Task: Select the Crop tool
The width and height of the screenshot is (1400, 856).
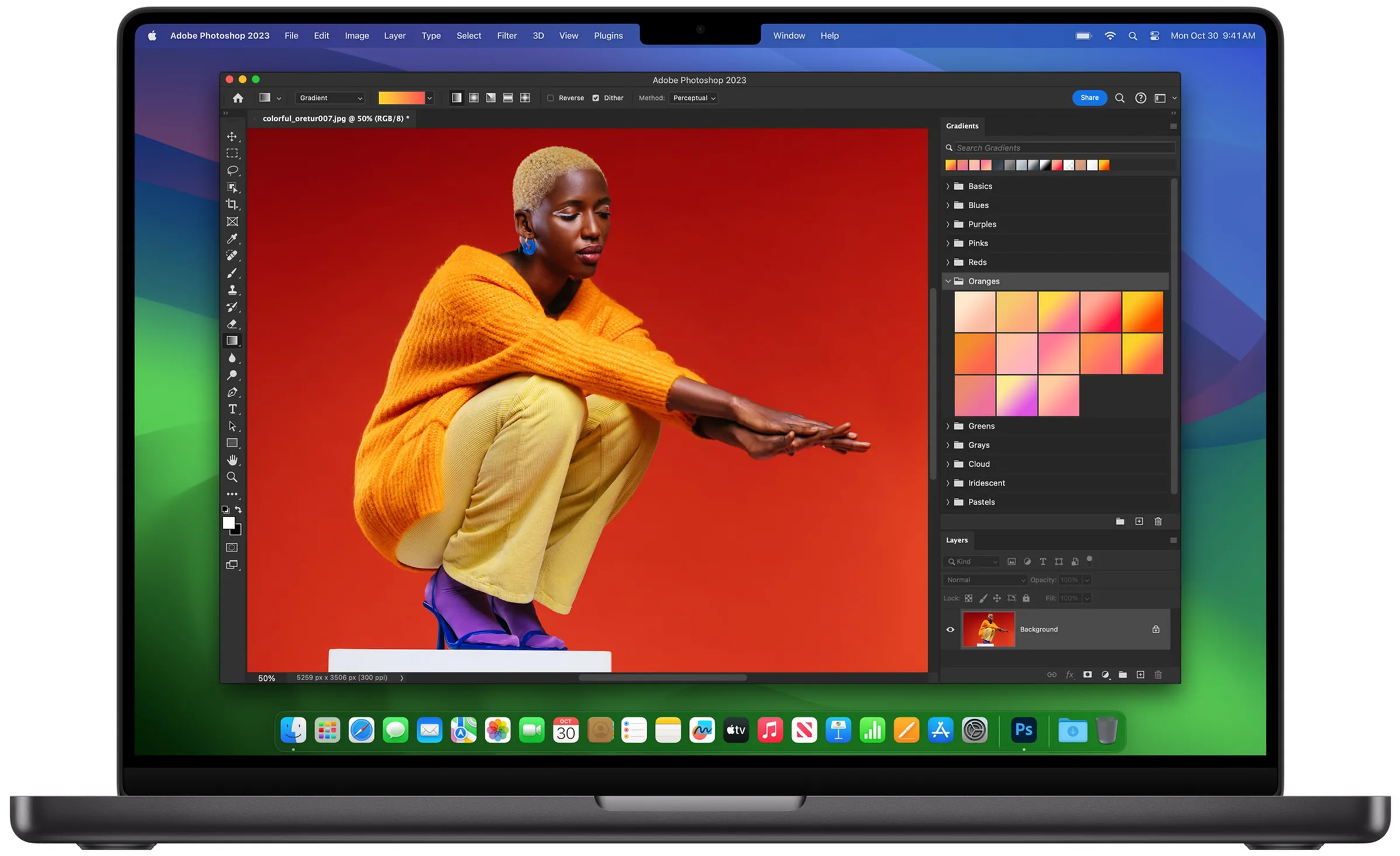Action: click(232, 204)
